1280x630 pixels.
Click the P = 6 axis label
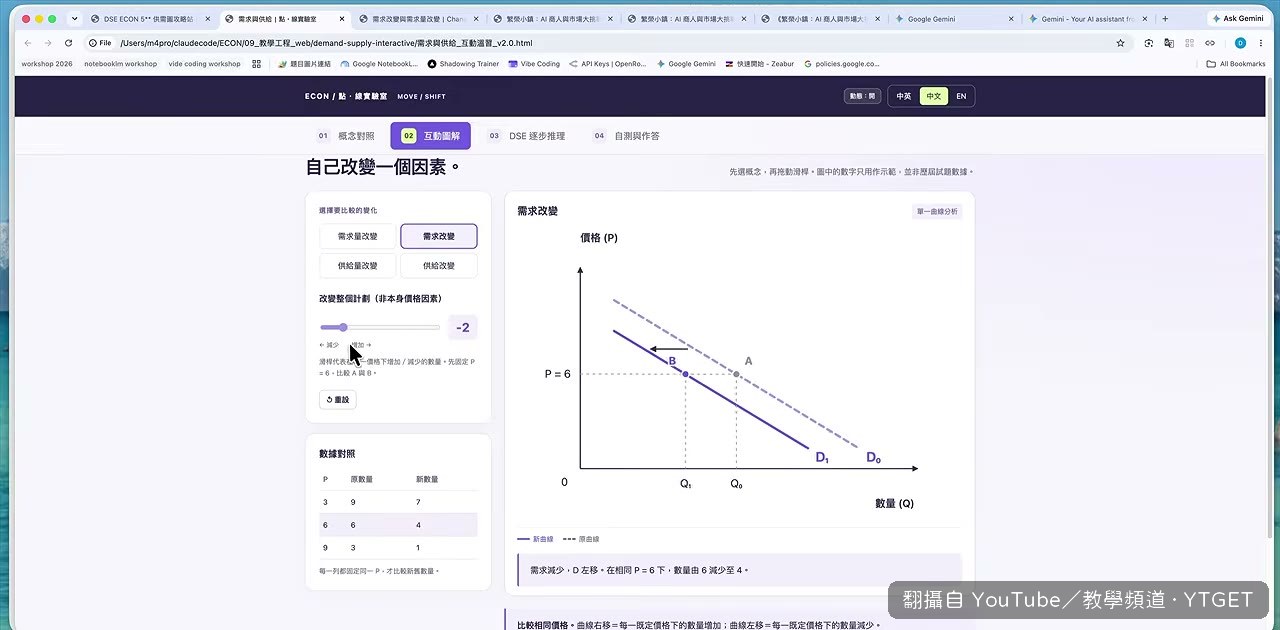[557, 374]
